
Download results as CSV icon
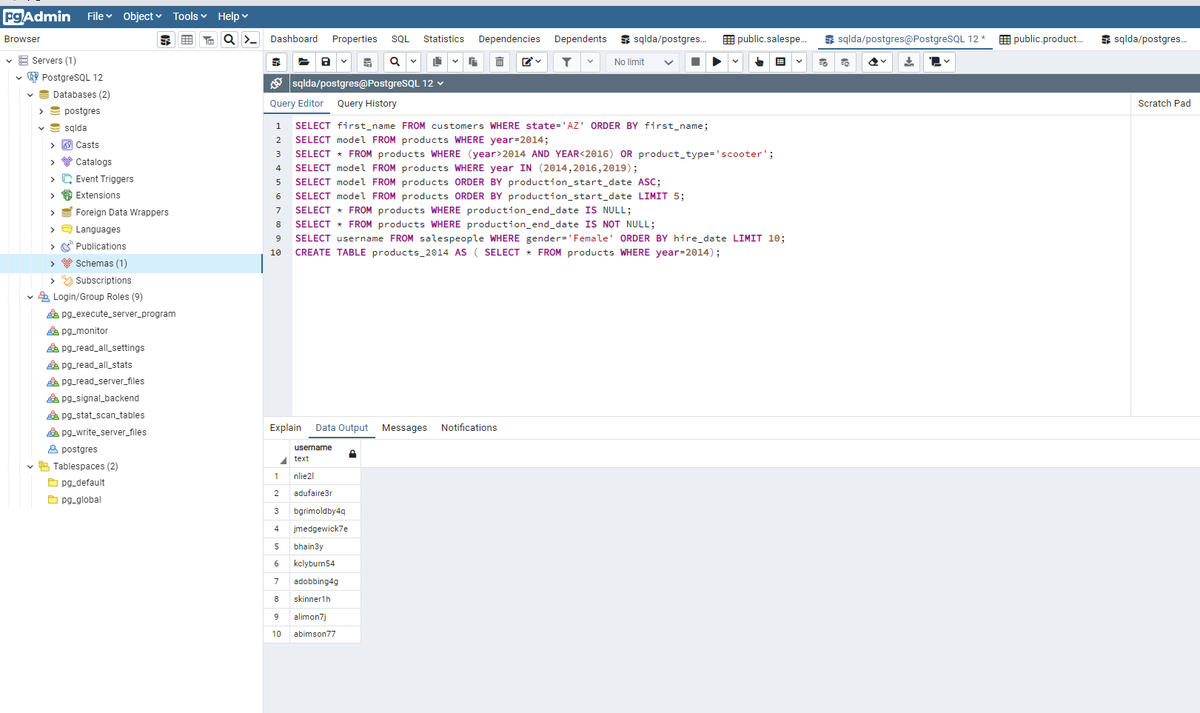[x=909, y=62]
